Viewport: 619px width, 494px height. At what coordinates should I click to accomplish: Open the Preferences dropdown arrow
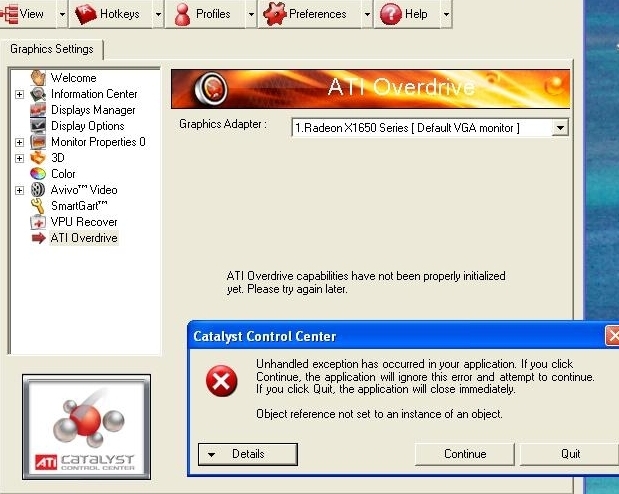click(367, 14)
